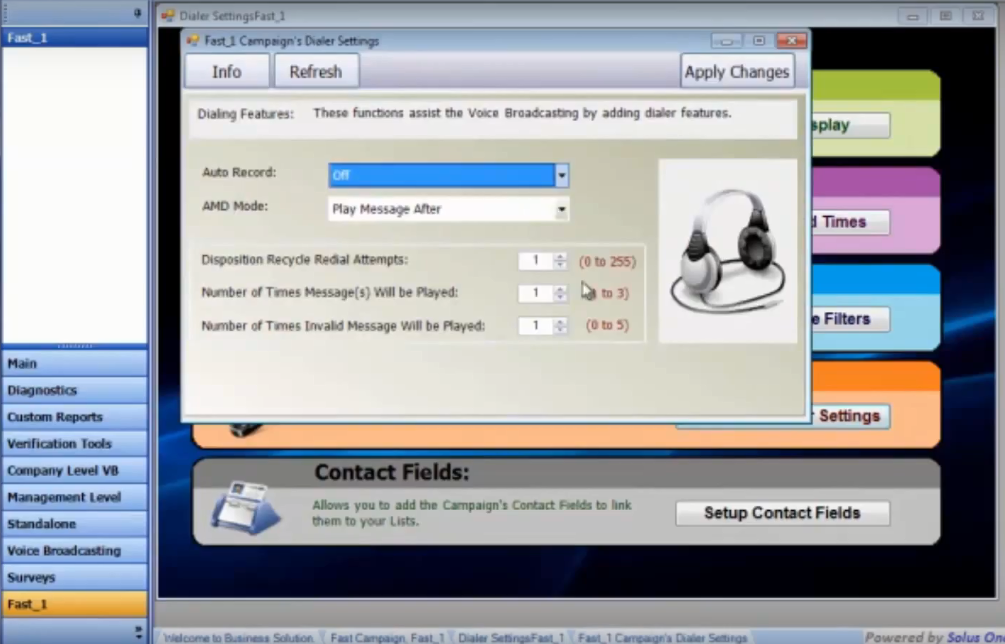The image size is (1005, 644).
Task: Select Fast_1 in the top sidebar list
Action: 75,38
